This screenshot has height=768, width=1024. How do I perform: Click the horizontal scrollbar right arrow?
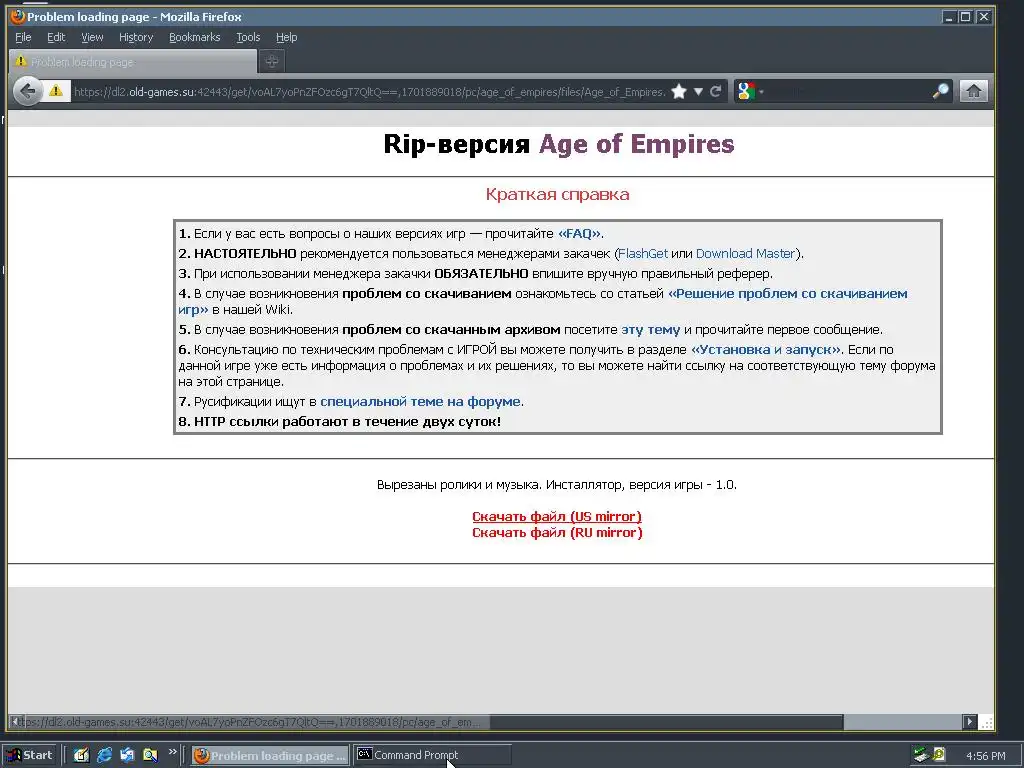click(x=969, y=722)
